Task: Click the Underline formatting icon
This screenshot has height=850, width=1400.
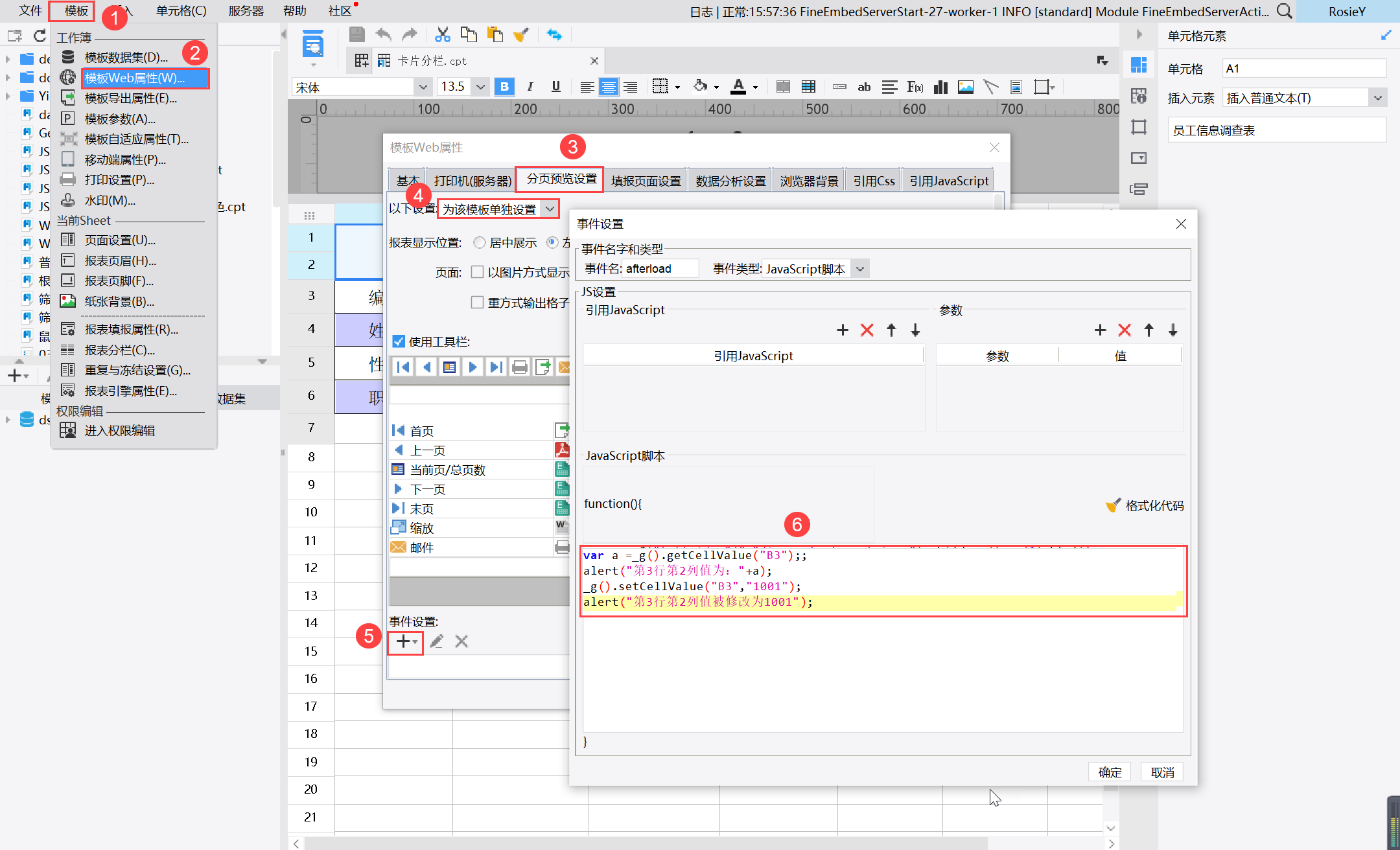Action: (555, 87)
